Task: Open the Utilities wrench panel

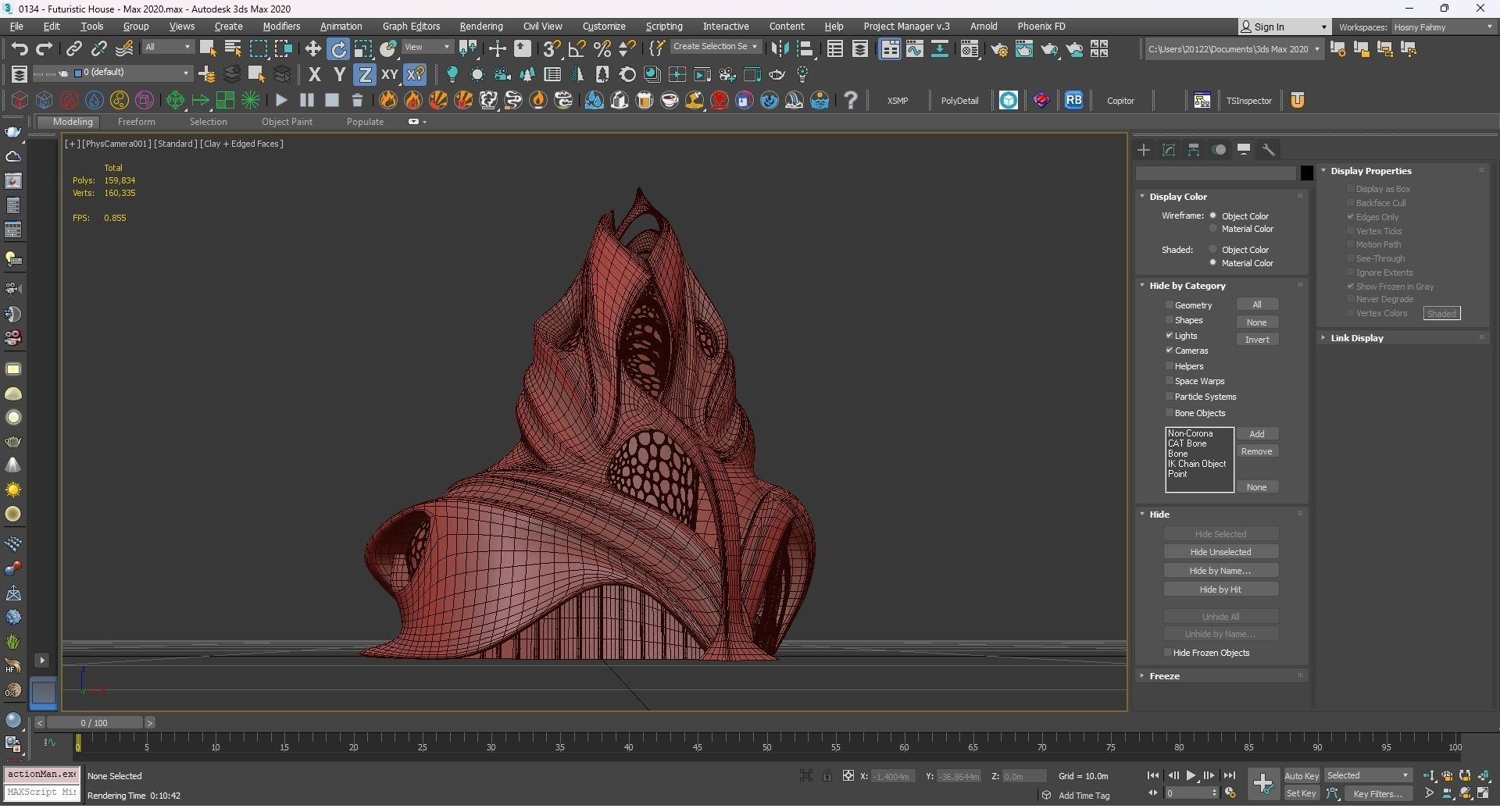Action: pyautogui.click(x=1269, y=150)
